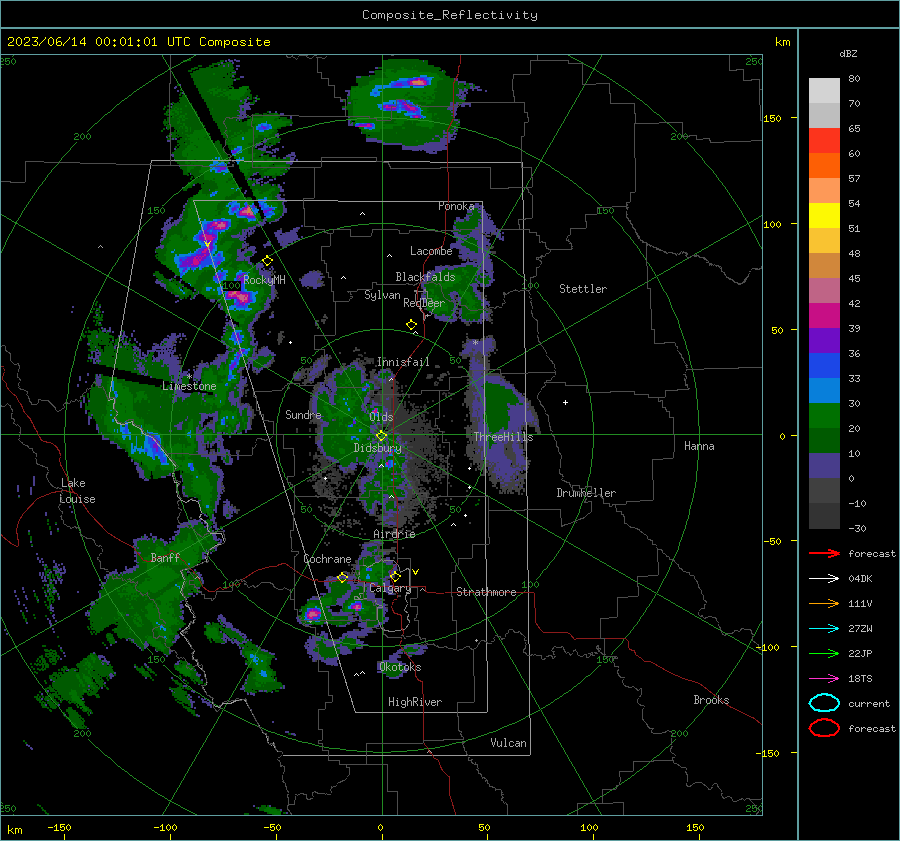Click the Lacombe city label
The image size is (900, 841).
click(431, 251)
